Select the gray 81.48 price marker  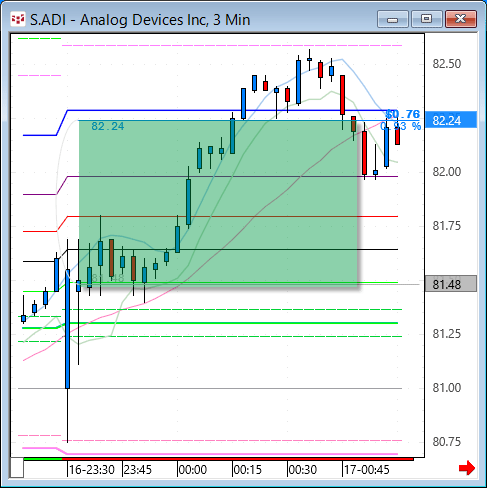pyautogui.click(x=451, y=284)
